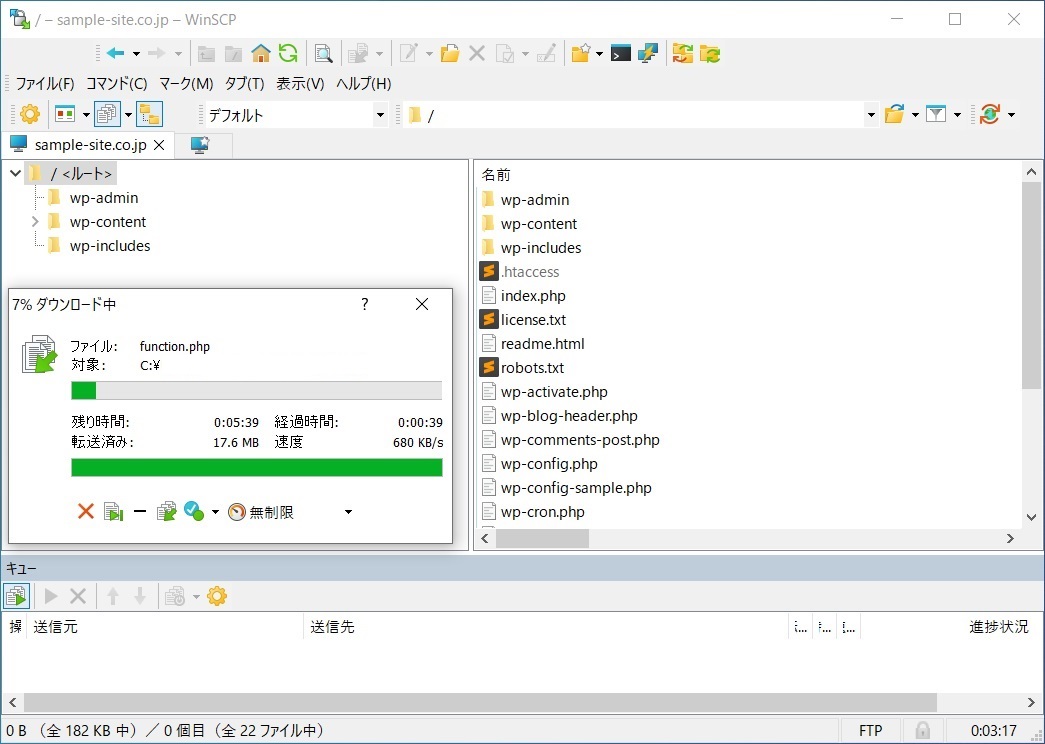Viewport: 1045px width, 744px height.
Task: Click the session layout color icon
Action: point(65,115)
